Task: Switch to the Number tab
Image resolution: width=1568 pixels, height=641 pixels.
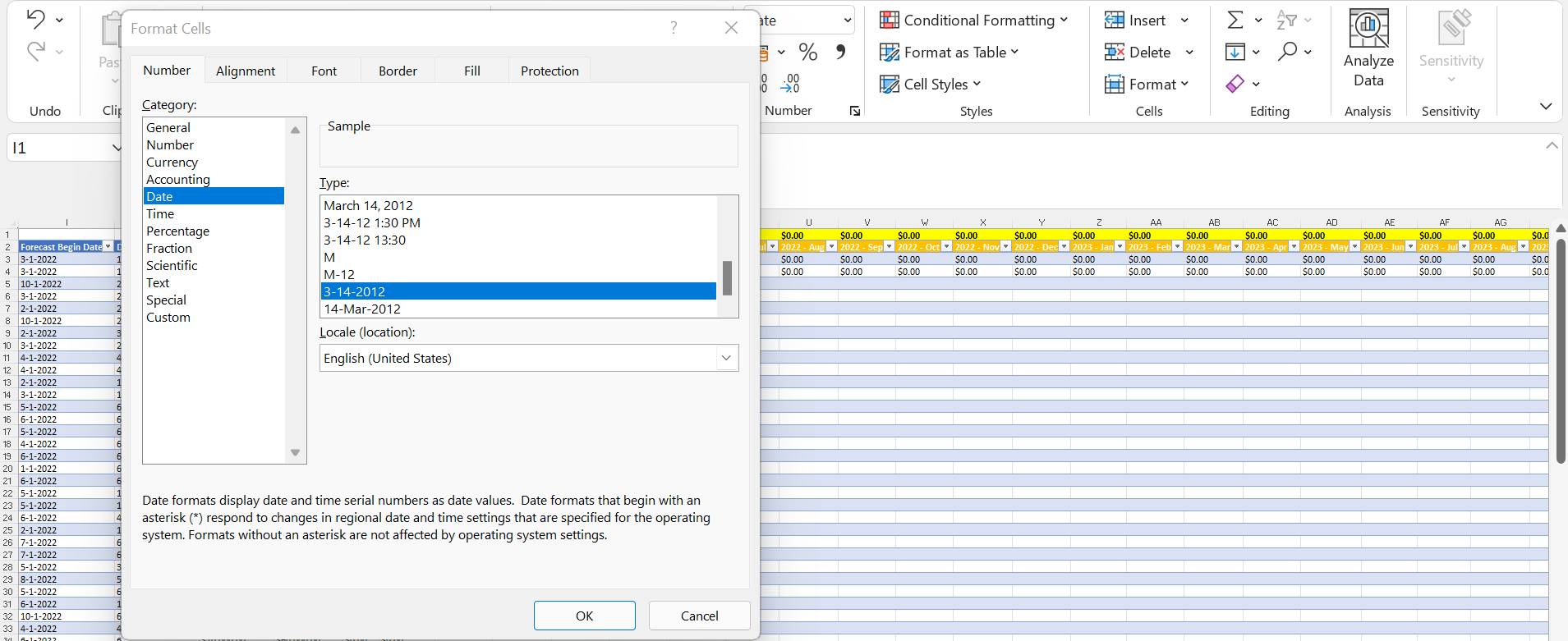Action: (167, 71)
